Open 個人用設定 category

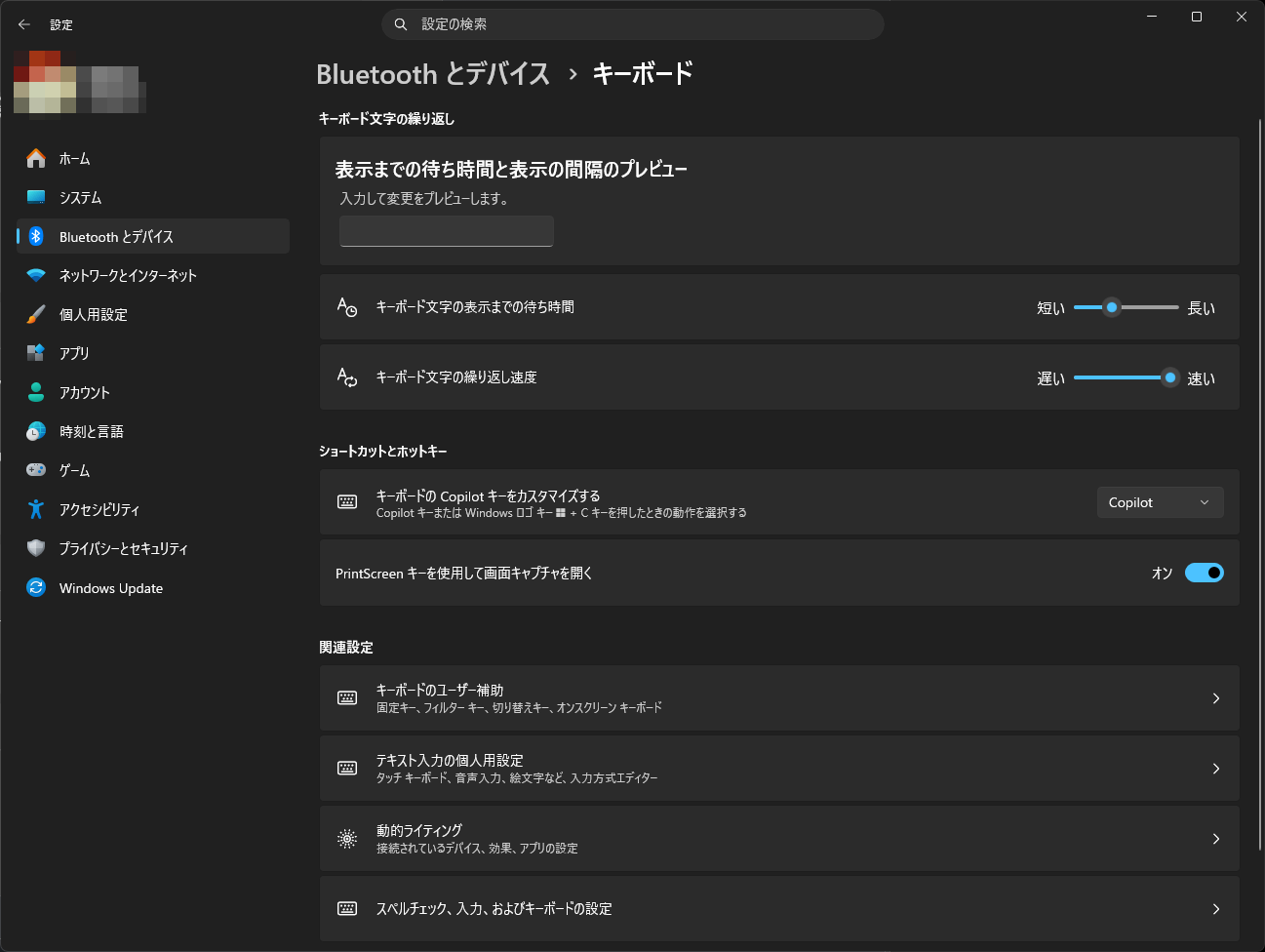[x=153, y=314]
